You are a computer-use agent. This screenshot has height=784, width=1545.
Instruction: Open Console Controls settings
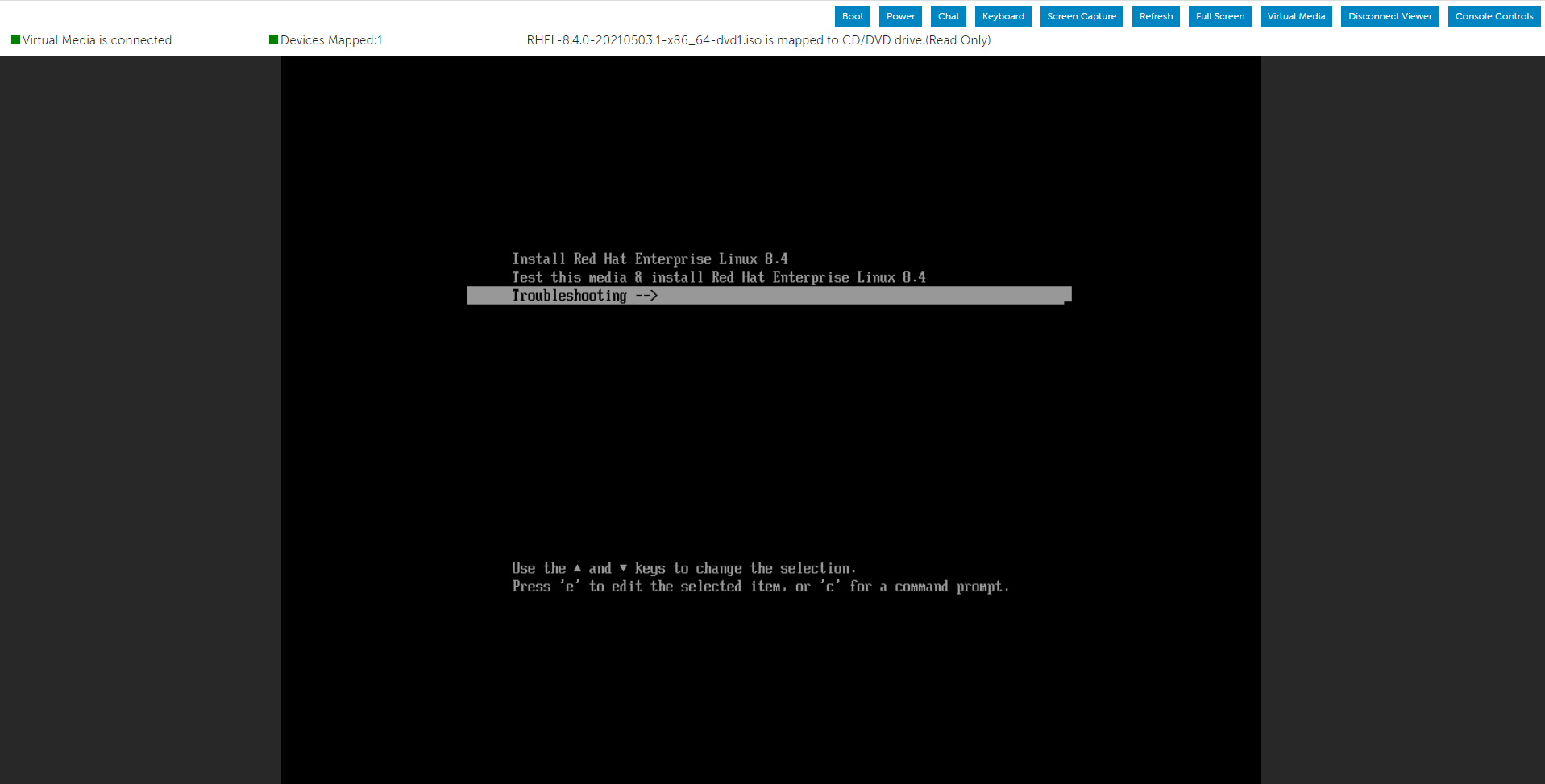tap(1493, 15)
